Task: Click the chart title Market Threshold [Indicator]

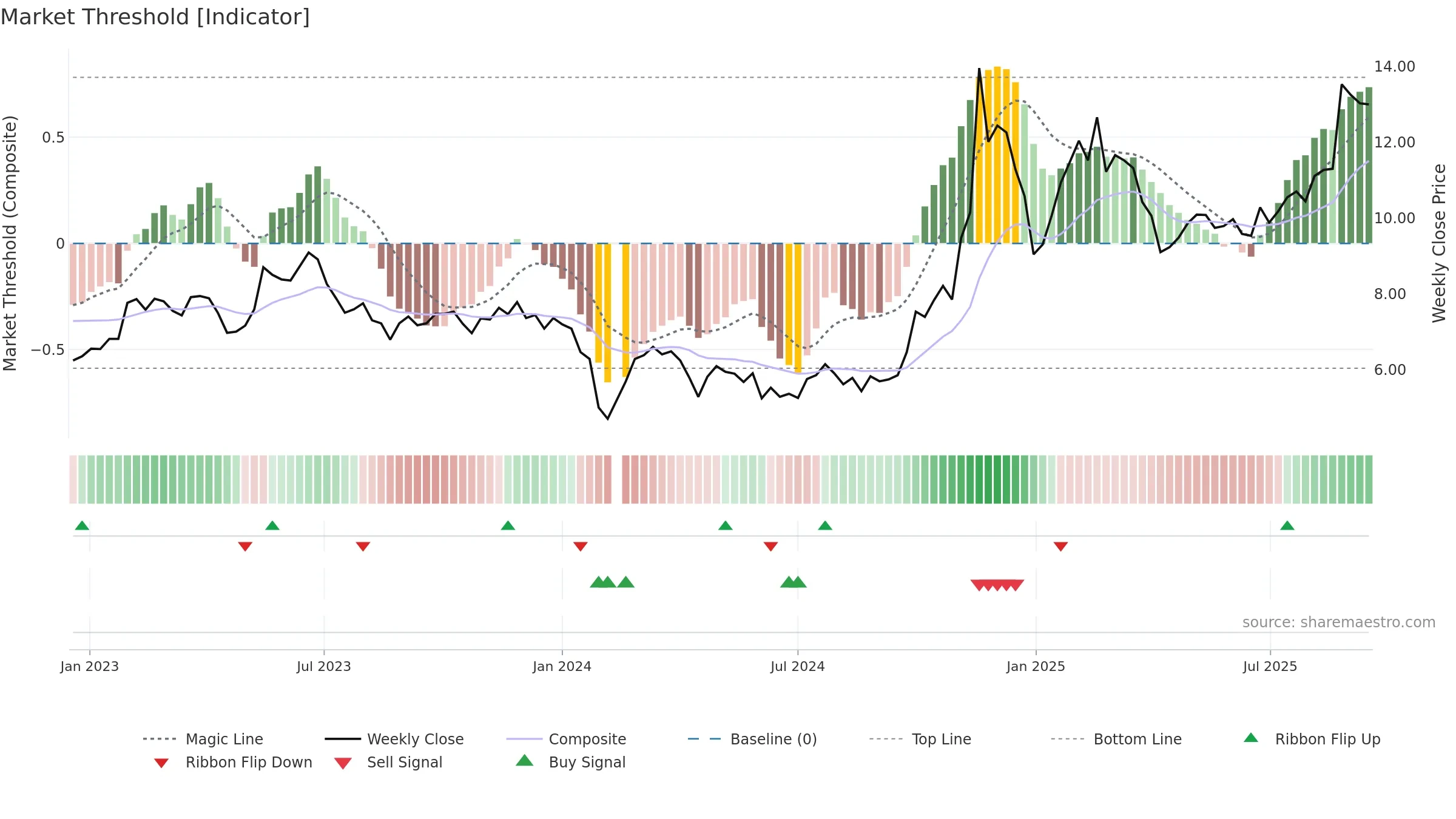Action: pyautogui.click(x=155, y=17)
